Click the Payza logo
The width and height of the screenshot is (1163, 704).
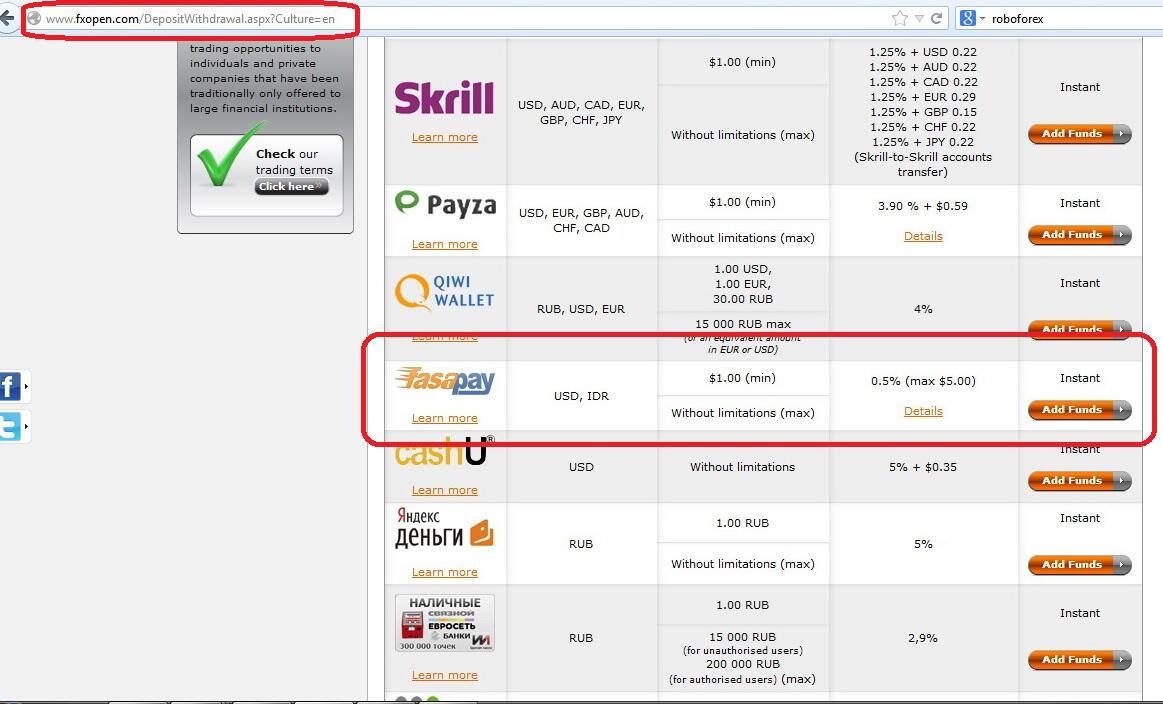tap(445, 205)
